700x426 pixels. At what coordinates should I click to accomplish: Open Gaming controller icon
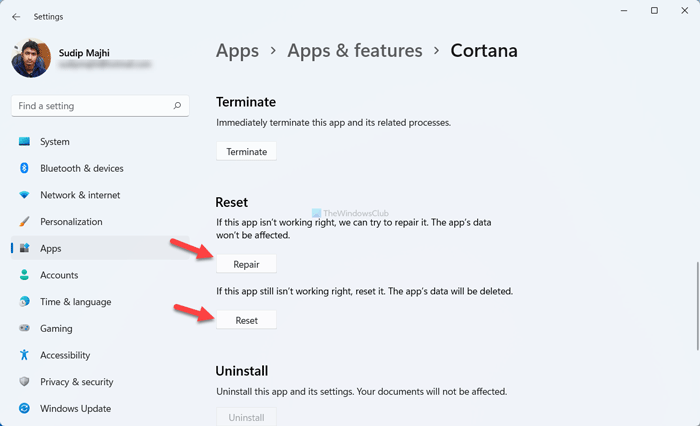(x=24, y=328)
